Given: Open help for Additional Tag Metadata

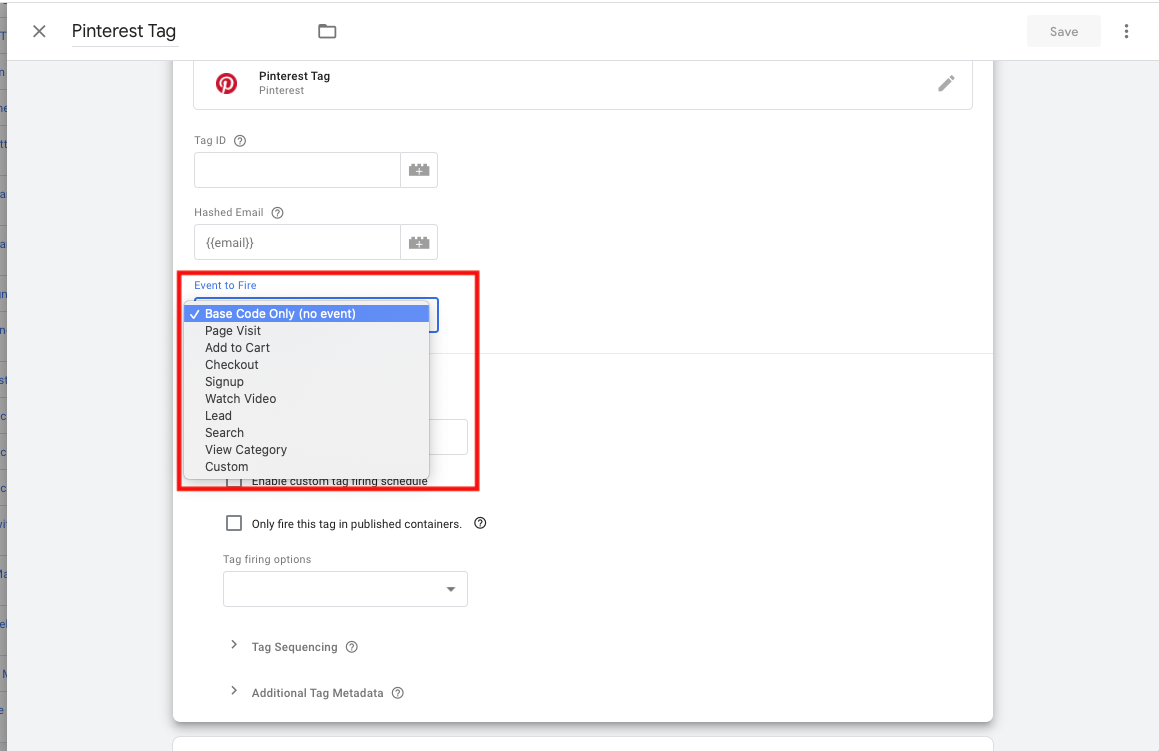Looking at the screenshot, I should 398,693.
